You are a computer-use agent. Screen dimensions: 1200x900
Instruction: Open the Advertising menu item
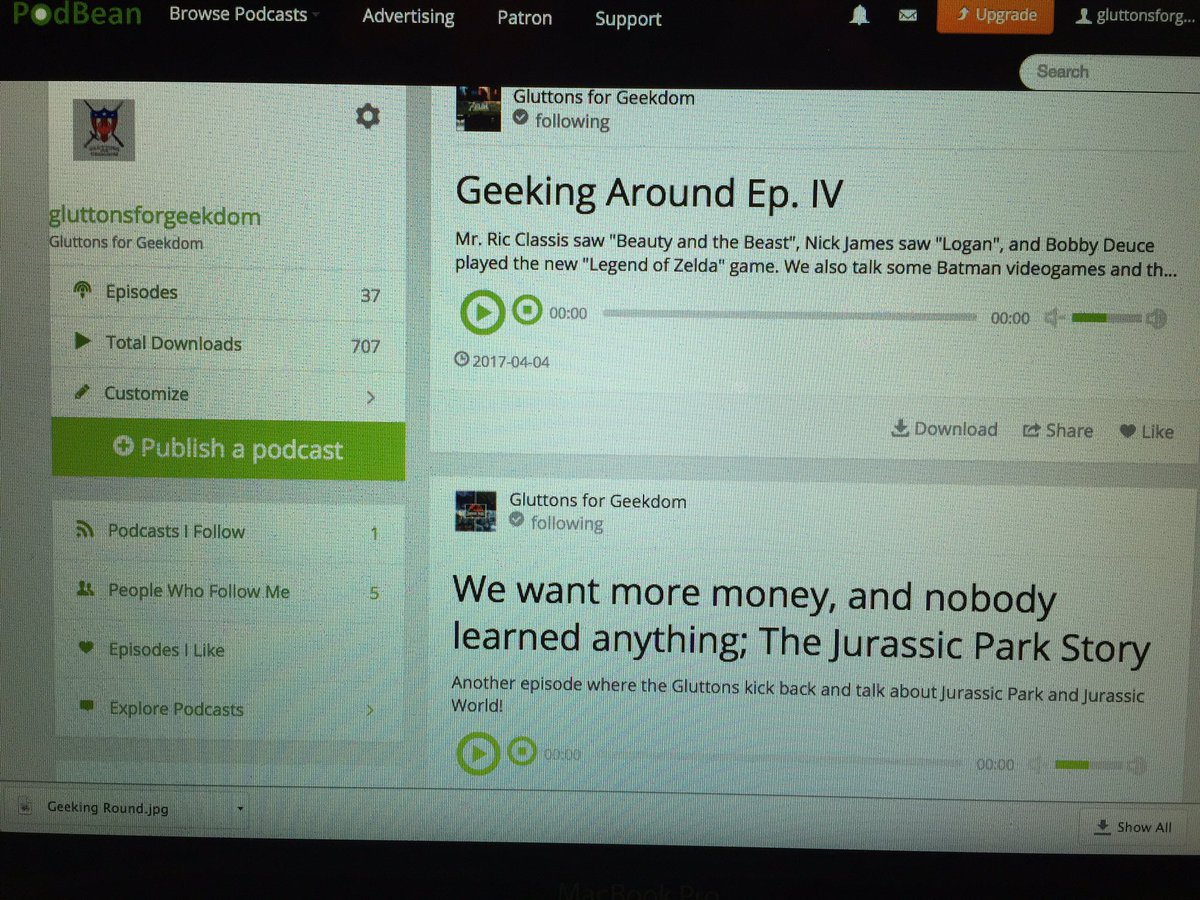408,17
